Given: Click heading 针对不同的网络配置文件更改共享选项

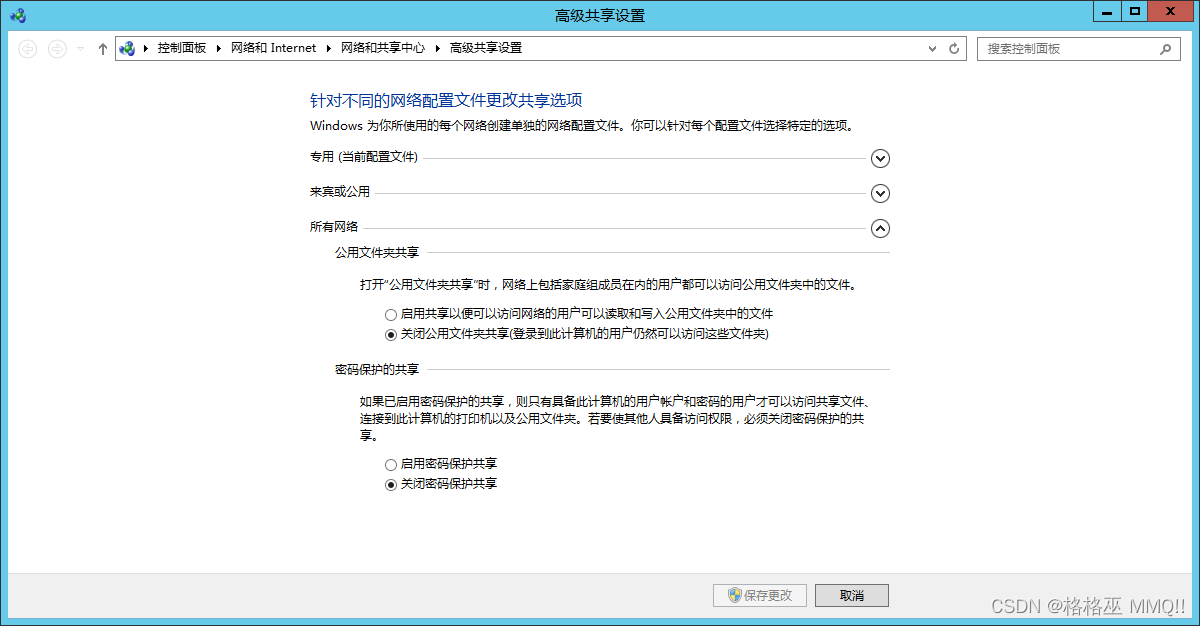Looking at the screenshot, I should pos(446,101).
